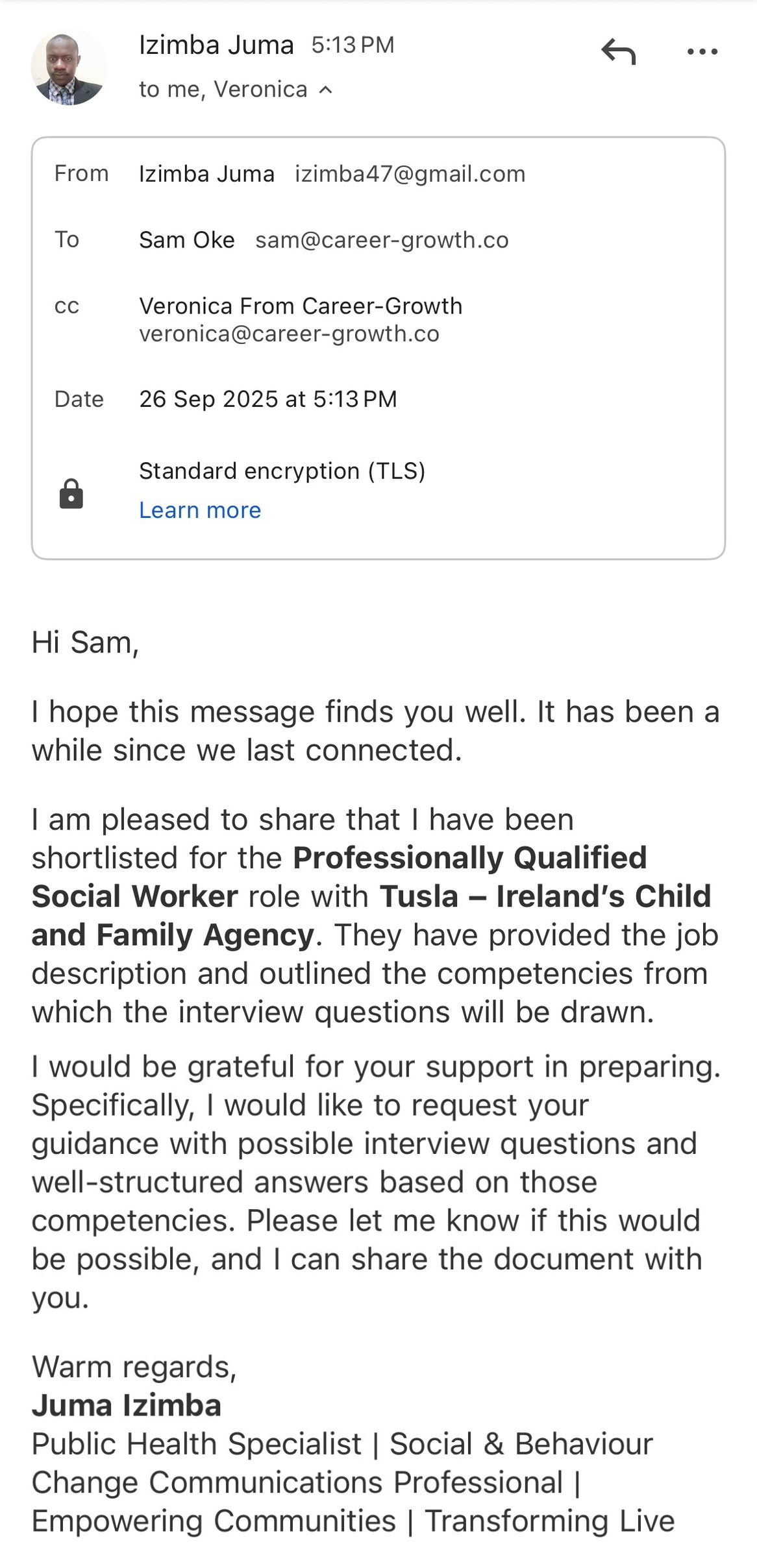Image resolution: width=757 pixels, height=1568 pixels.
Task: Select Veronica From Career-Growth cc contact
Action: pyautogui.click(x=301, y=306)
